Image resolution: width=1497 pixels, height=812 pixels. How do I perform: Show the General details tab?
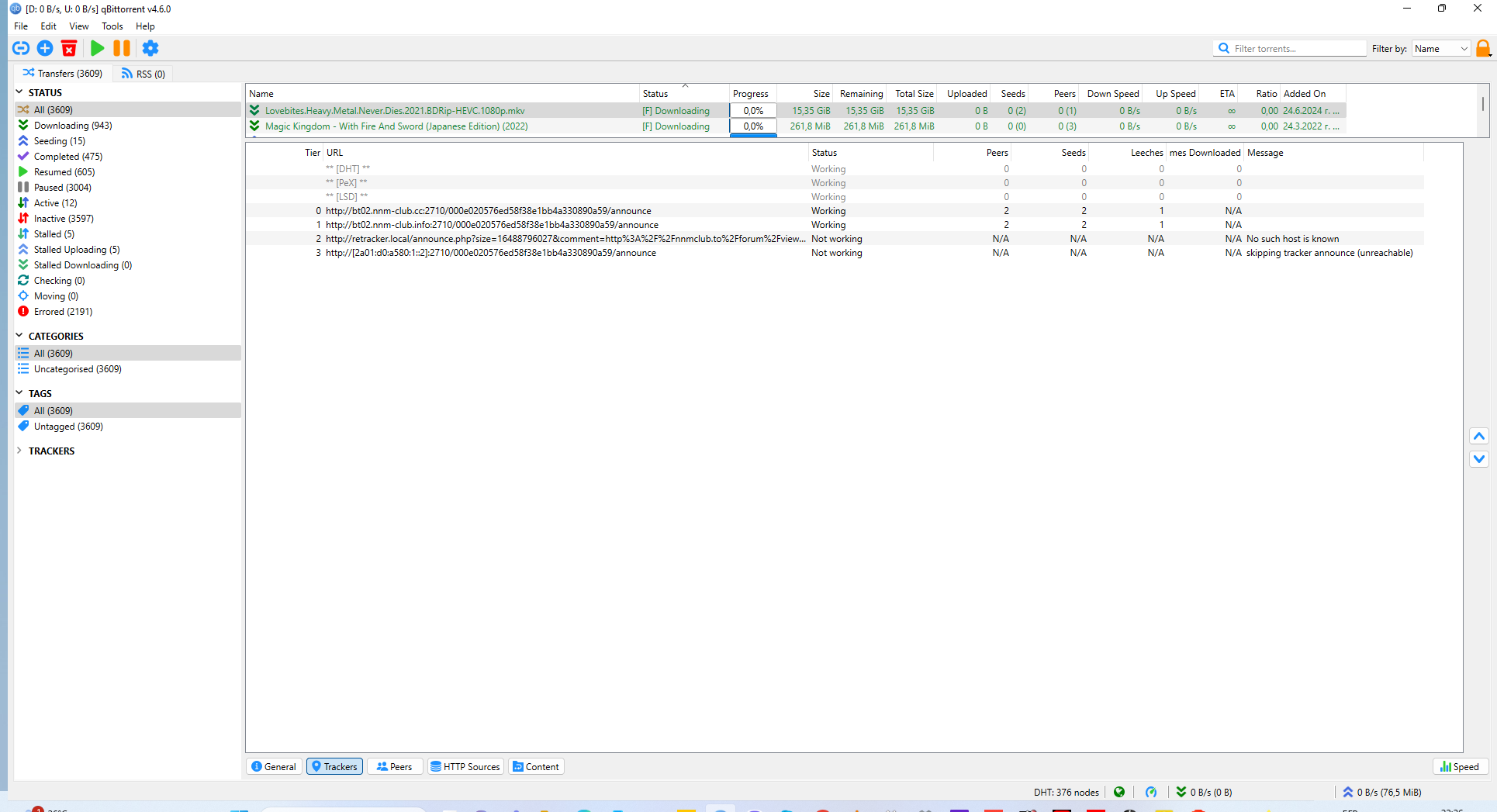click(274, 767)
